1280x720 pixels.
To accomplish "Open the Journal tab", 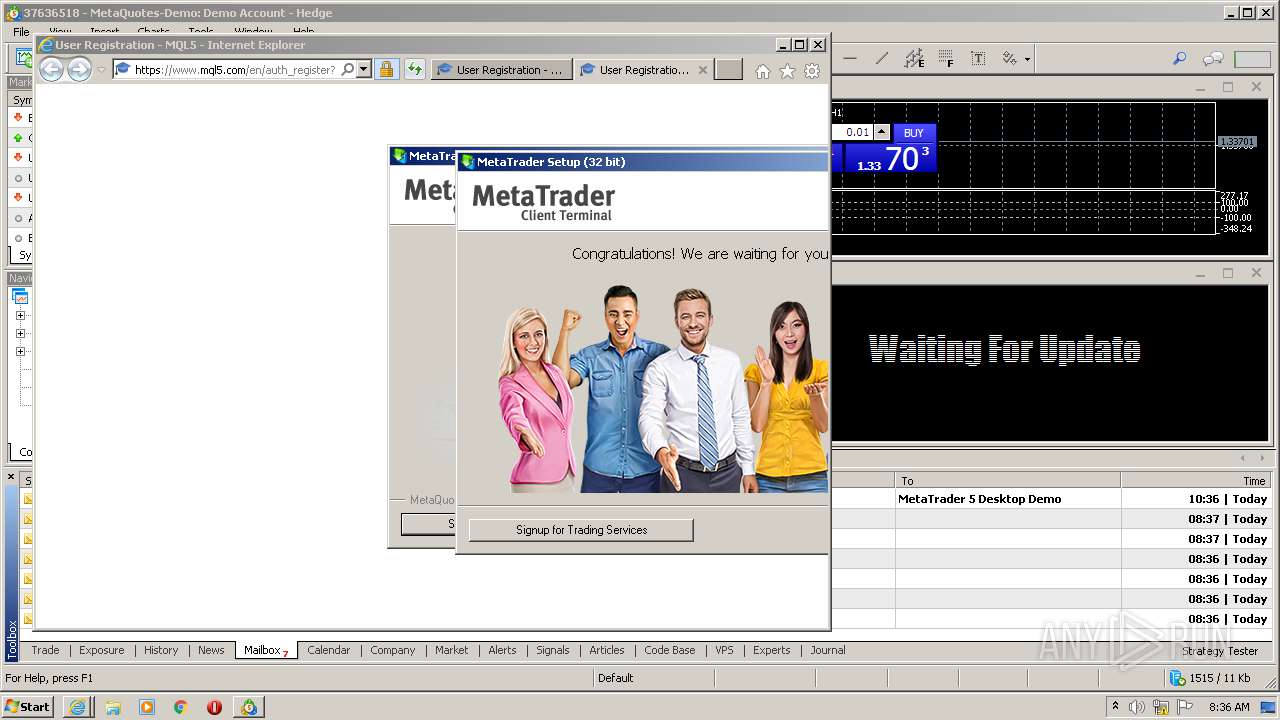I will [828, 650].
